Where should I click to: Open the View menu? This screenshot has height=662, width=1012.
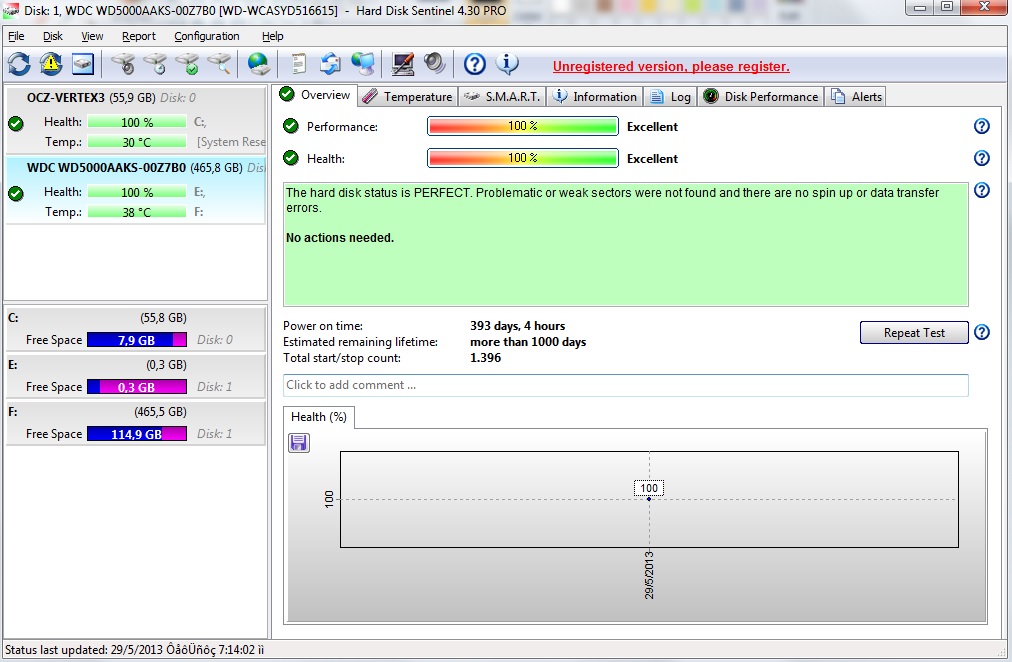(92, 36)
